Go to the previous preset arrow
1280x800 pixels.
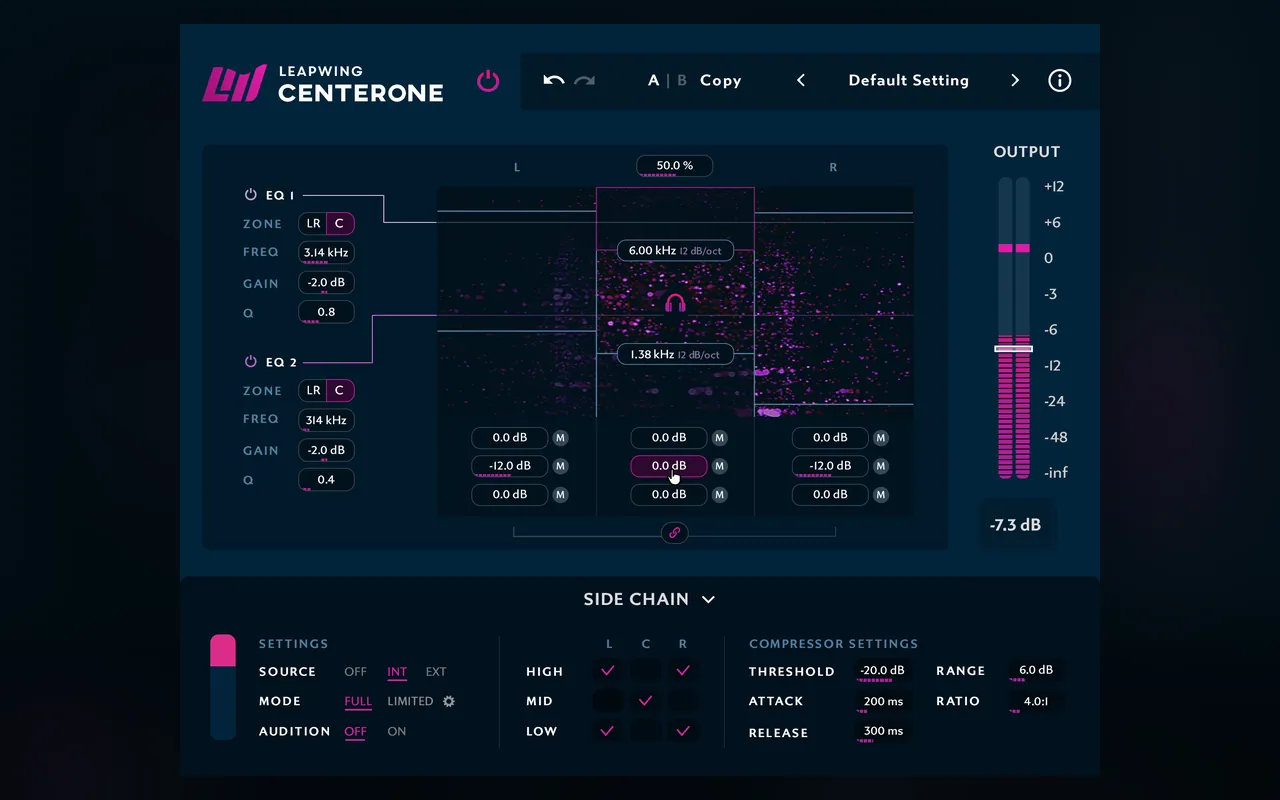coord(801,80)
